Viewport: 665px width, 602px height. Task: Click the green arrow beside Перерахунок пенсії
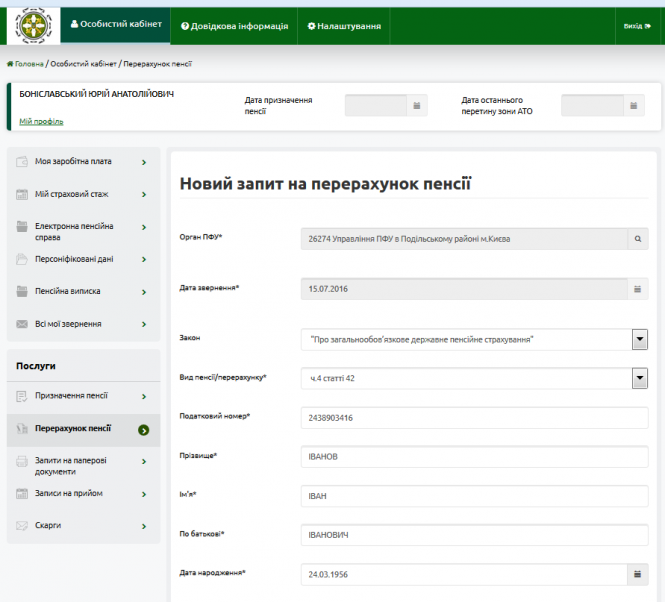[x=144, y=430]
